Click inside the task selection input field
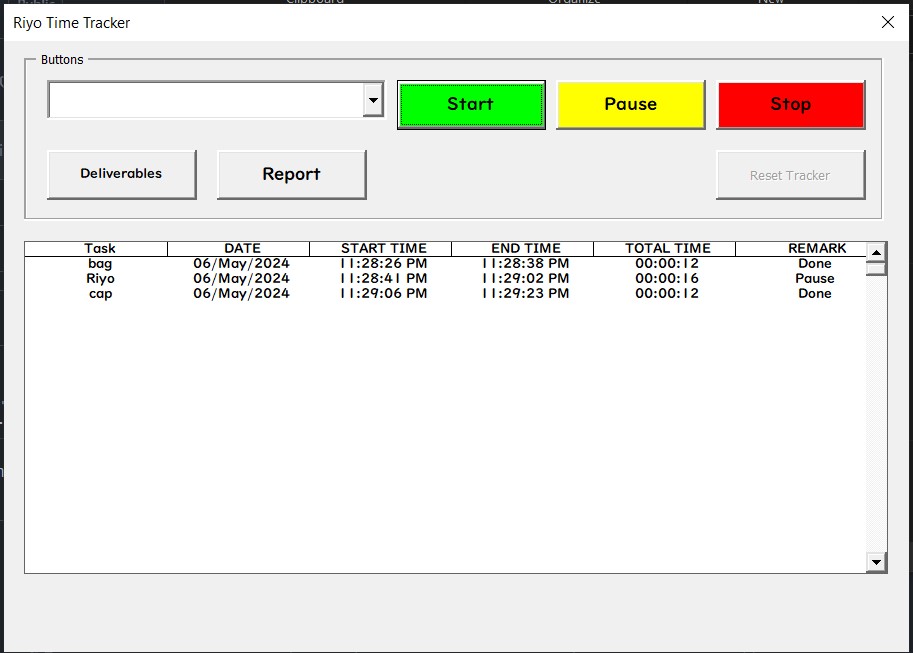 point(206,100)
